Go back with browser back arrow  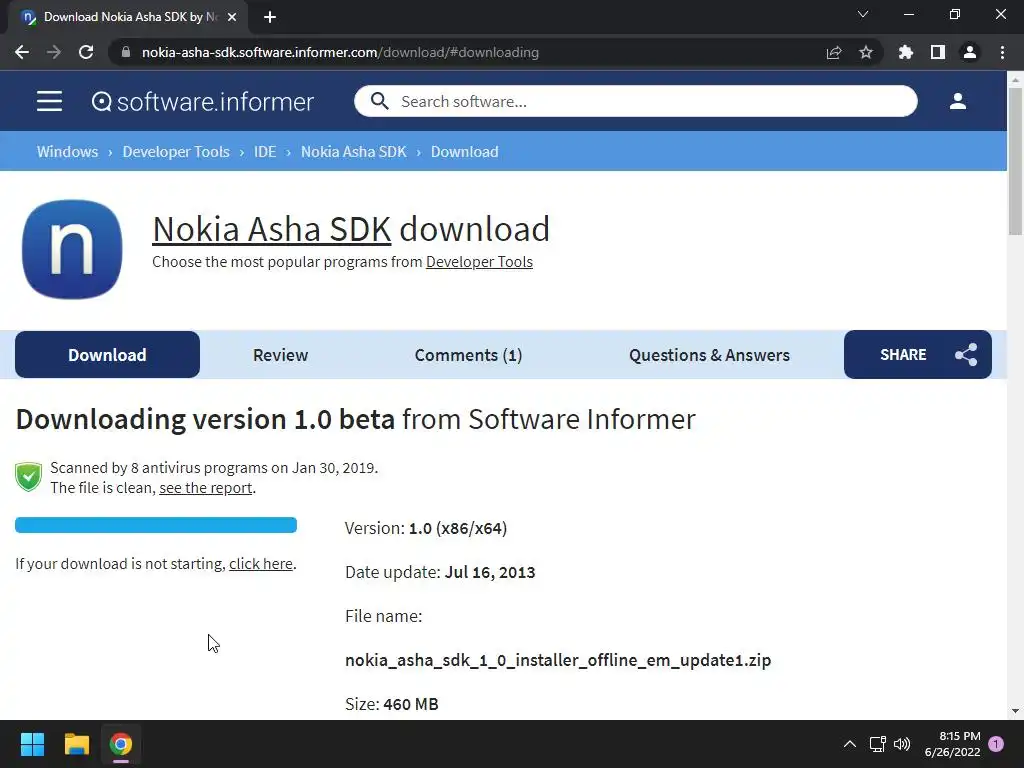click(x=22, y=52)
